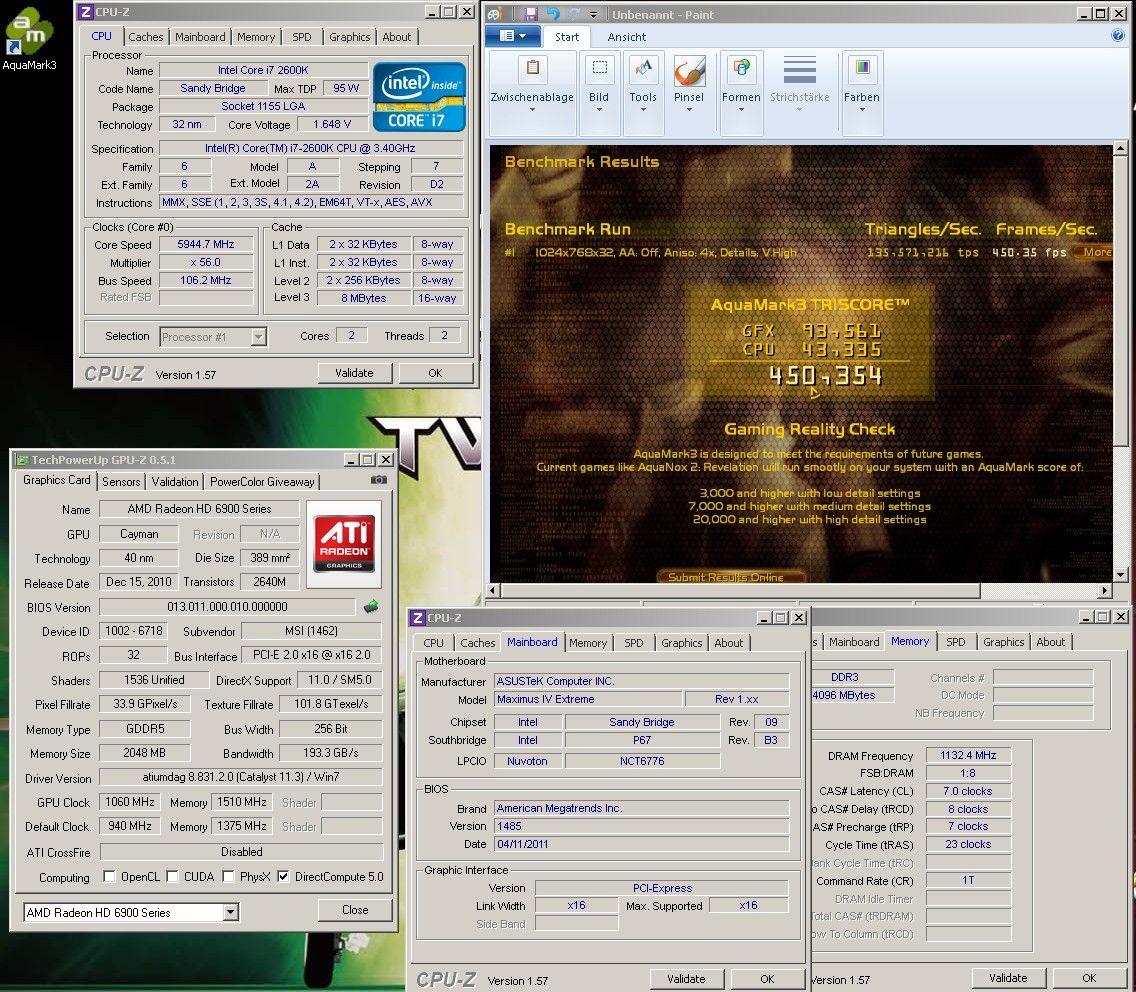Click the Z icon of Mainboard CPU-Z window
Viewport: 1136px width, 992px height.
coord(417,617)
